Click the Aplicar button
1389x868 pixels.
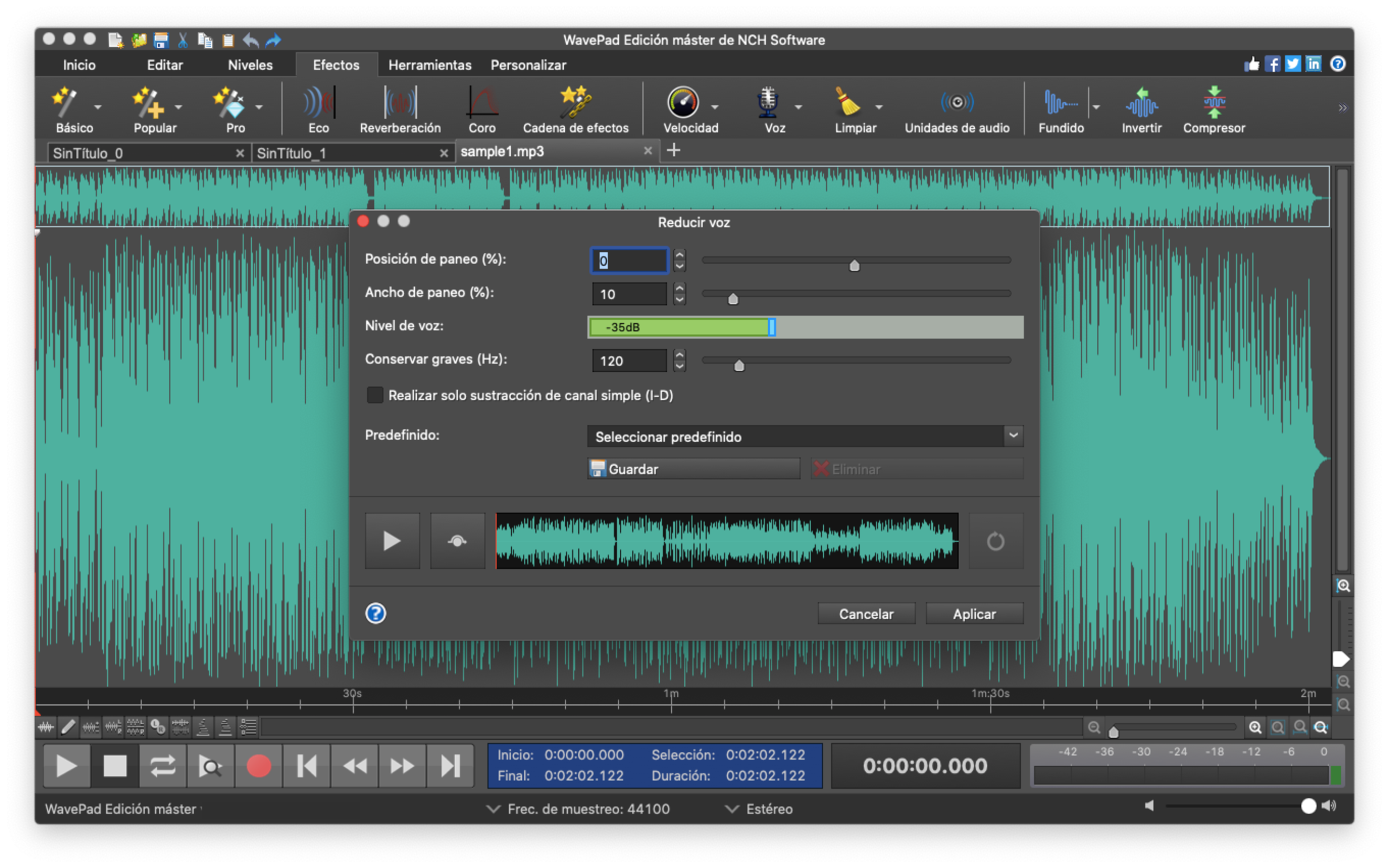(x=974, y=614)
